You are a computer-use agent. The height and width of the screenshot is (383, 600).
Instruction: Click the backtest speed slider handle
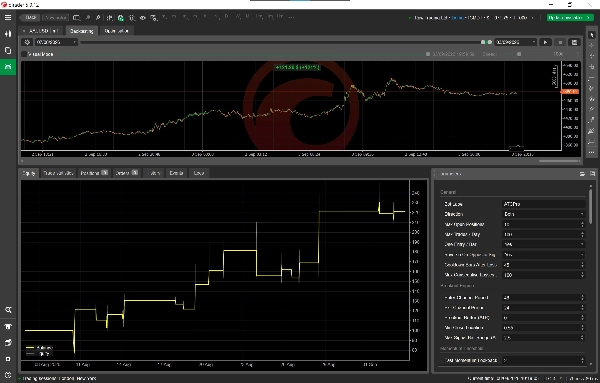(x=519, y=54)
